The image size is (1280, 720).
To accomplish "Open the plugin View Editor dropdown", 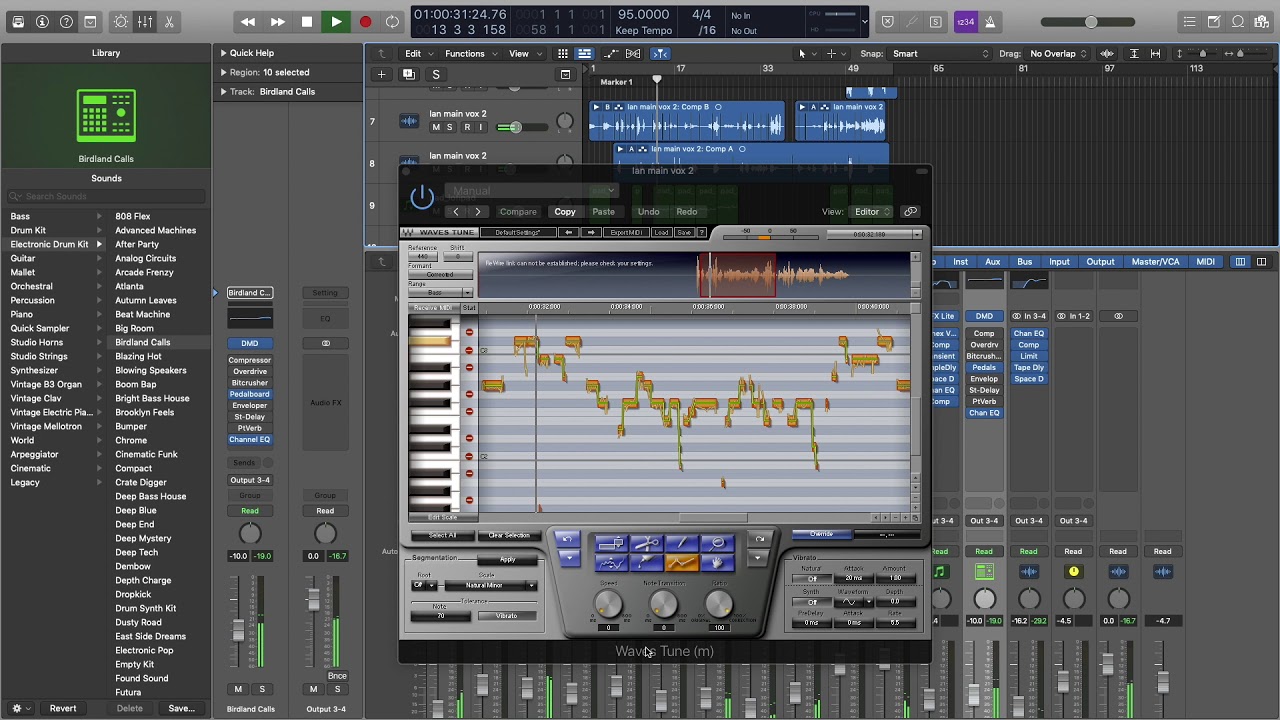I will point(872,212).
